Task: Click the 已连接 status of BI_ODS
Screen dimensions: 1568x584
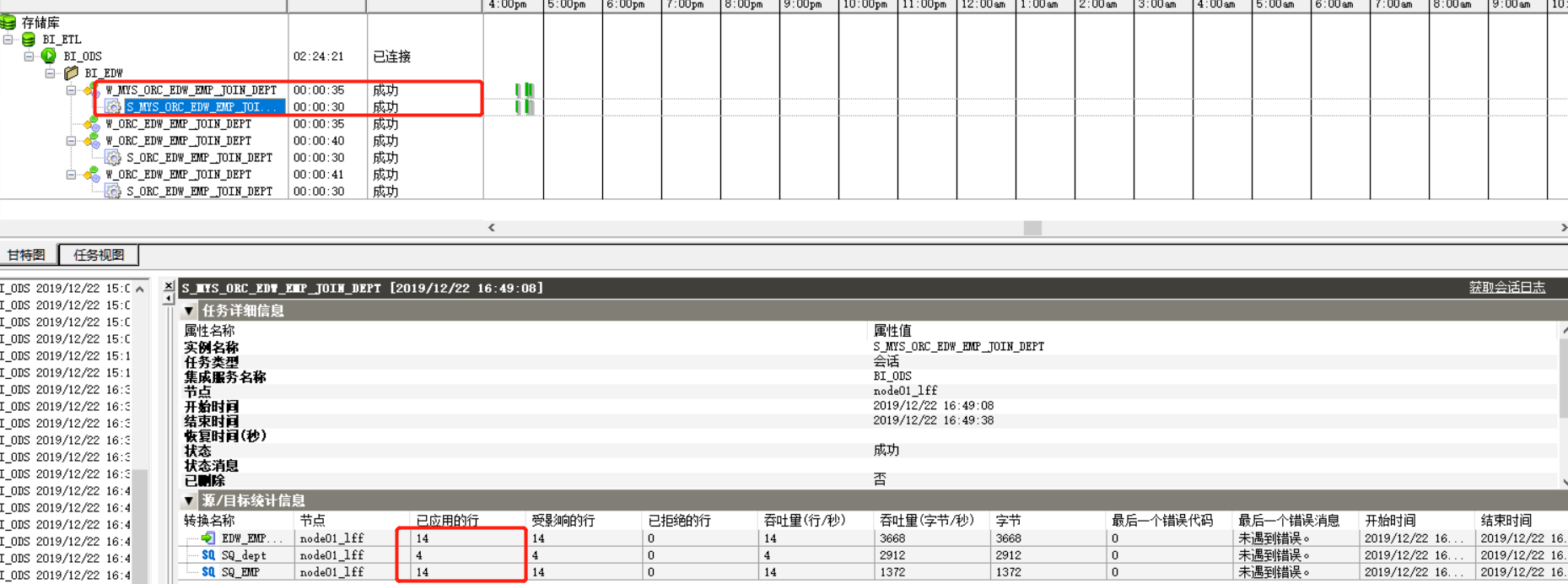Action: [392, 57]
